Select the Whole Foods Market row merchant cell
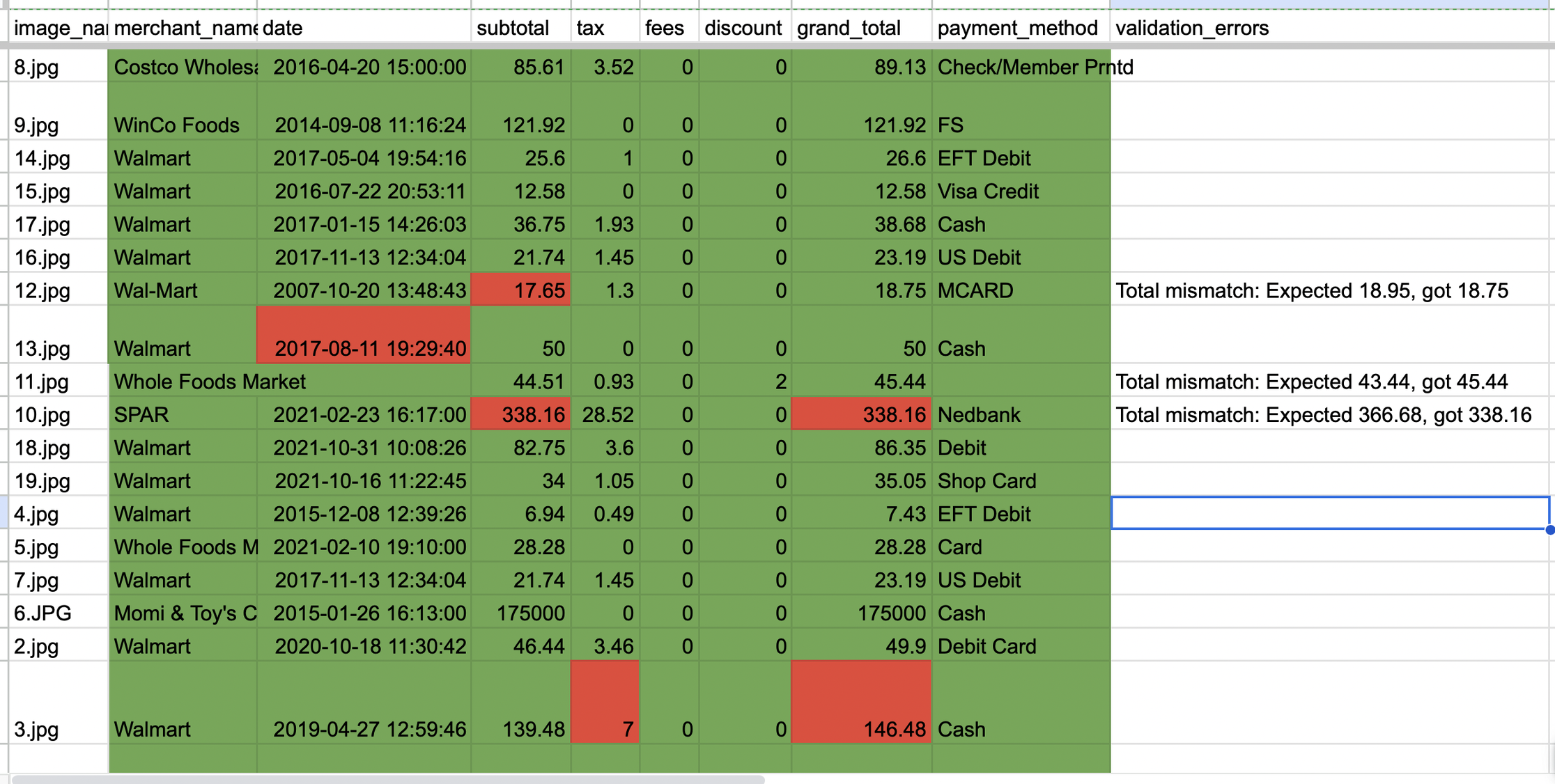This screenshot has height=784, width=1555. coord(209,382)
